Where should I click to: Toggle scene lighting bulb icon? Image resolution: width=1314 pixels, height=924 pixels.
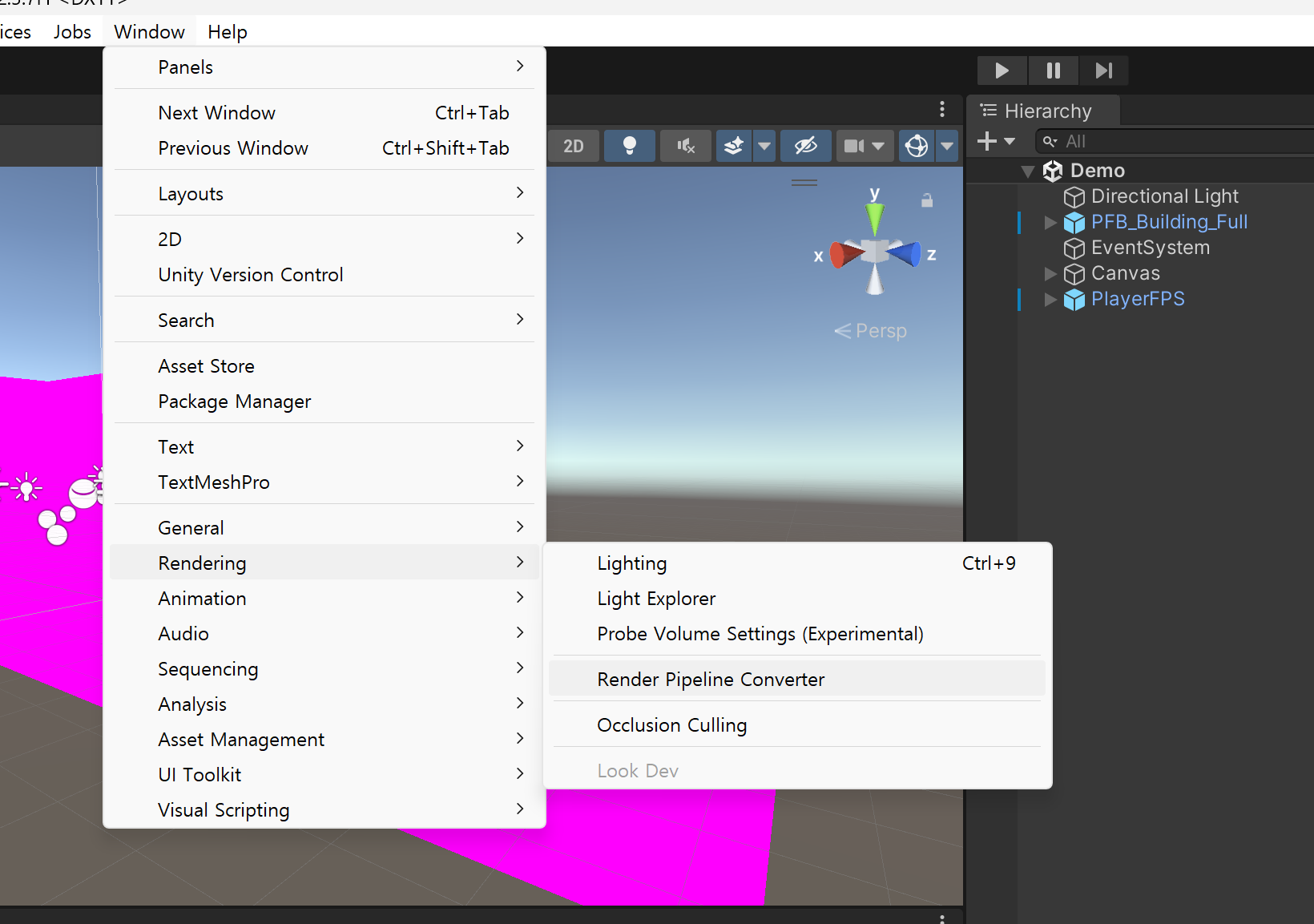(630, 146)
